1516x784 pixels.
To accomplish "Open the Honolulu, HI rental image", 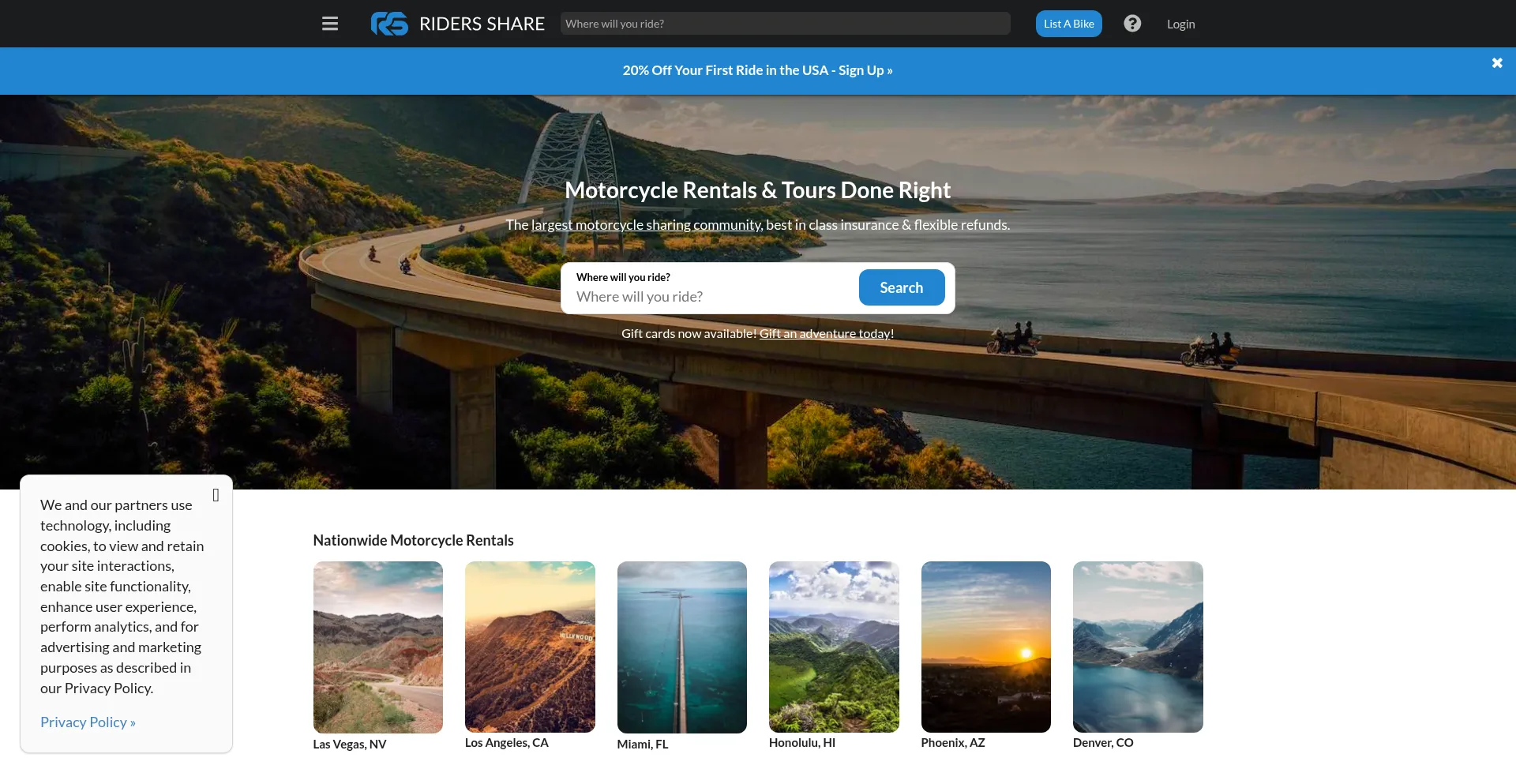I will 834,647.
